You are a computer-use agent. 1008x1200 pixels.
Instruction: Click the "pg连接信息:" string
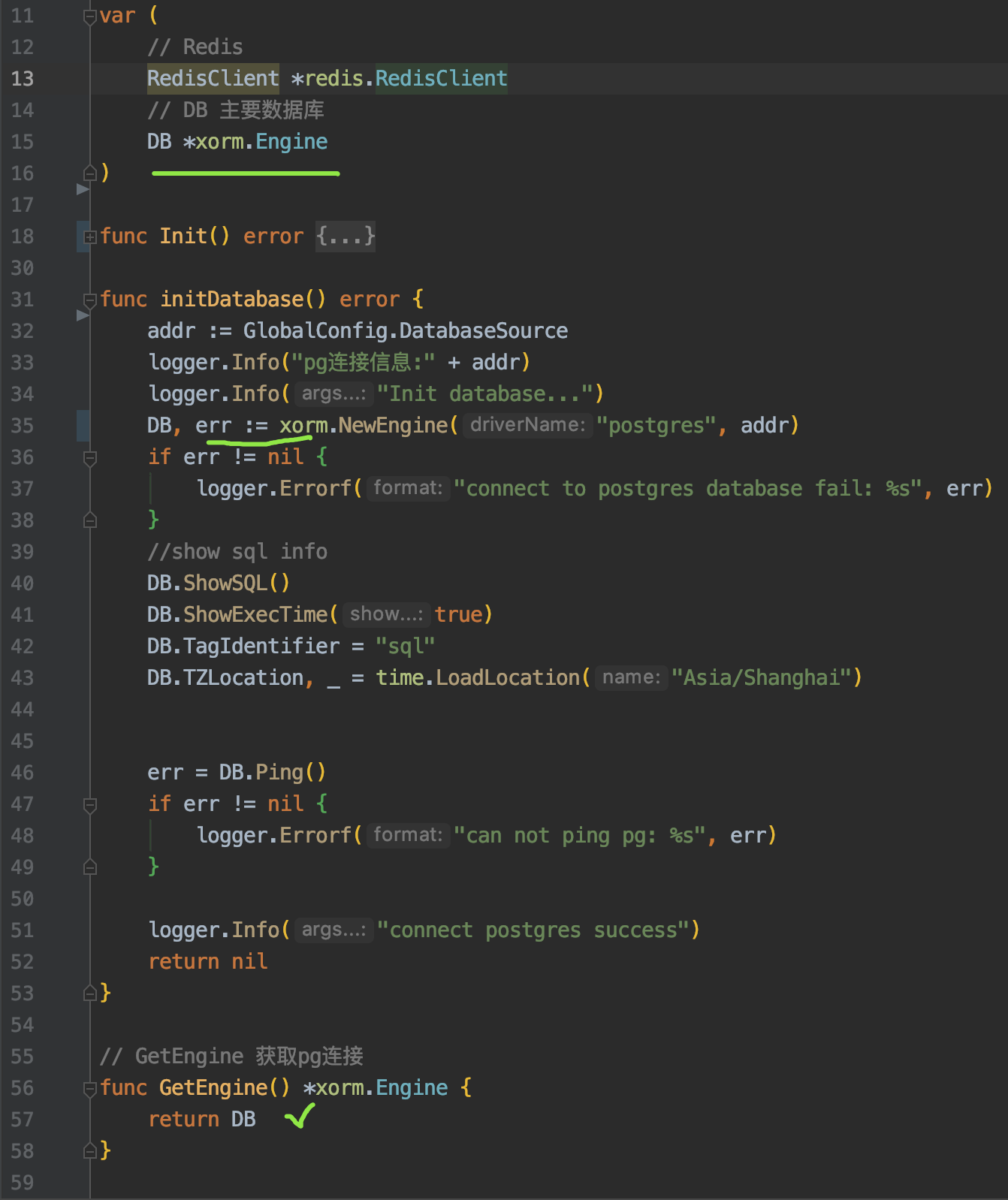click(x=364, y=363)
